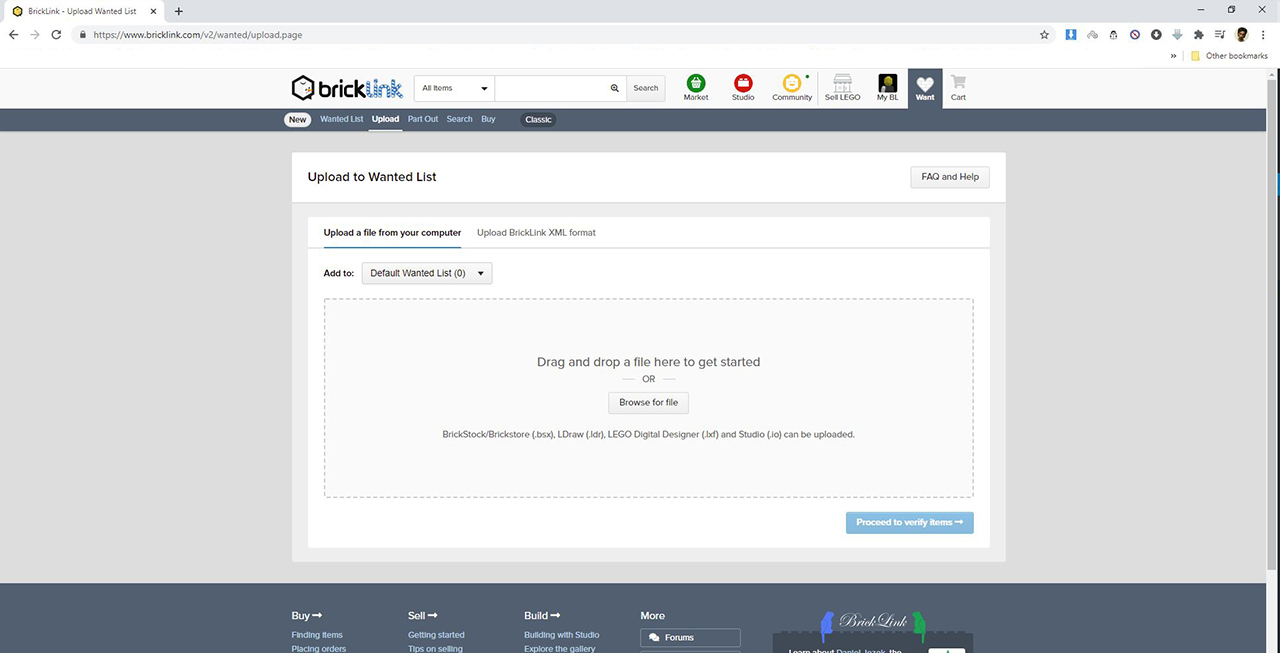Open the shopping Cart
The width and height of the screenshot is (1280, 653).
coord(958,88)
